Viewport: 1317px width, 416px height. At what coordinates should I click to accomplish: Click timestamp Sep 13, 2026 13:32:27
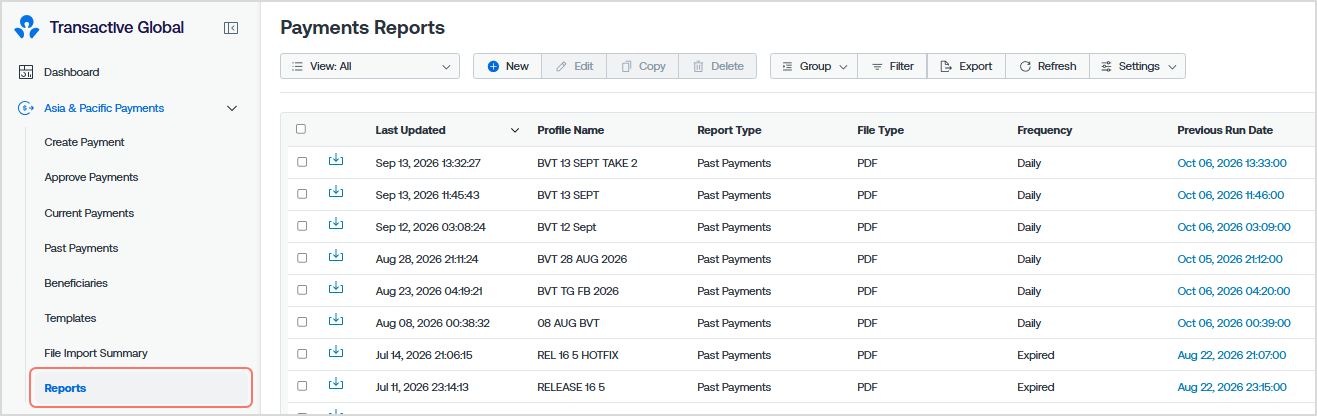428,163
